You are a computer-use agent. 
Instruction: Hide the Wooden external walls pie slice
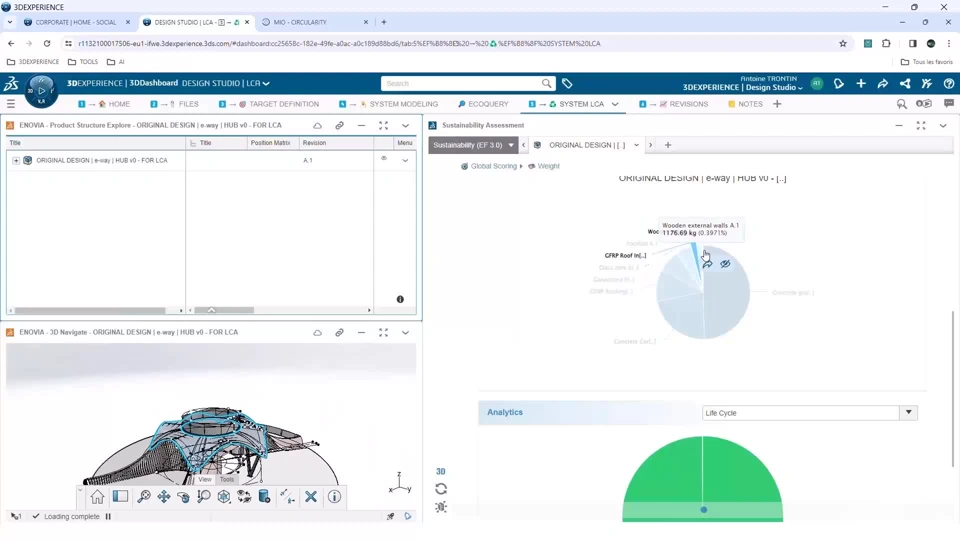[726, 264]
